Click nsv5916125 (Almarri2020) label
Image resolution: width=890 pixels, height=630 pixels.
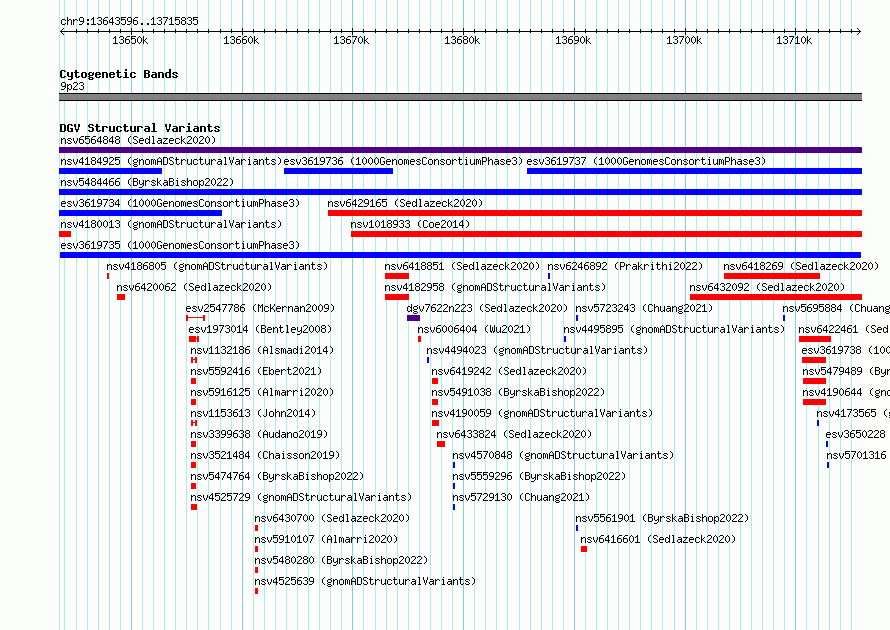click(262, 392)
